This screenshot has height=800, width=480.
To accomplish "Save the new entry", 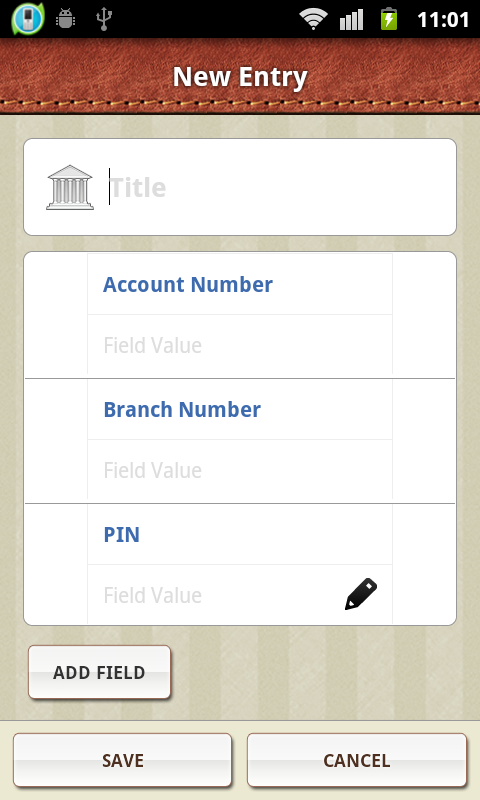I will coord(122,760).
